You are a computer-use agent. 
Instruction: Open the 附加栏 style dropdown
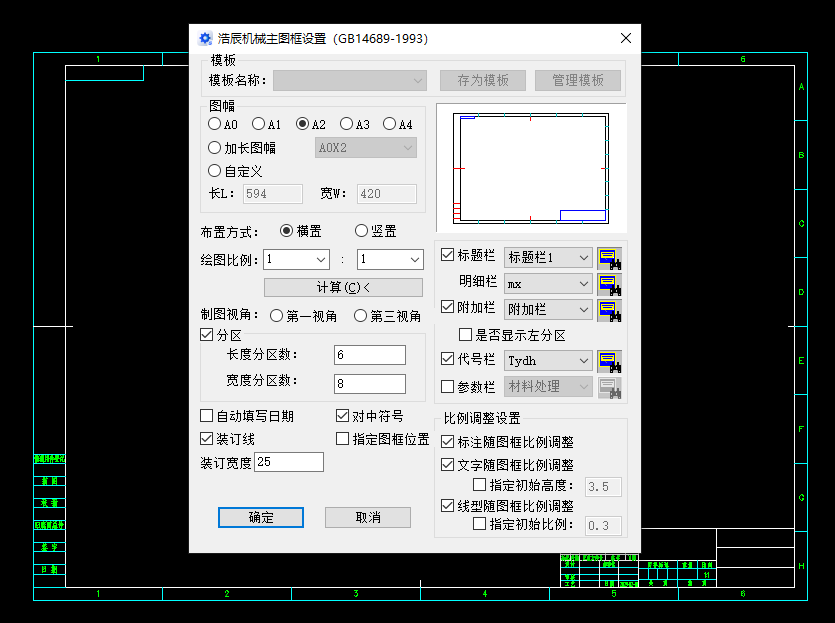point(548,309)
